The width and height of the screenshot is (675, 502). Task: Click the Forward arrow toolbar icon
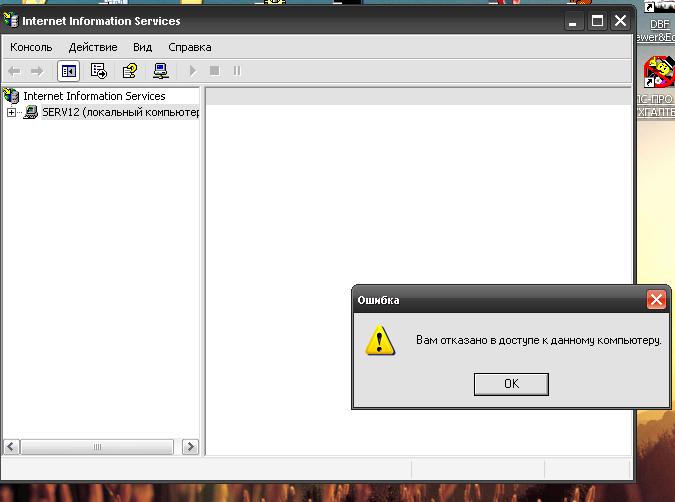tap(37, 71)
